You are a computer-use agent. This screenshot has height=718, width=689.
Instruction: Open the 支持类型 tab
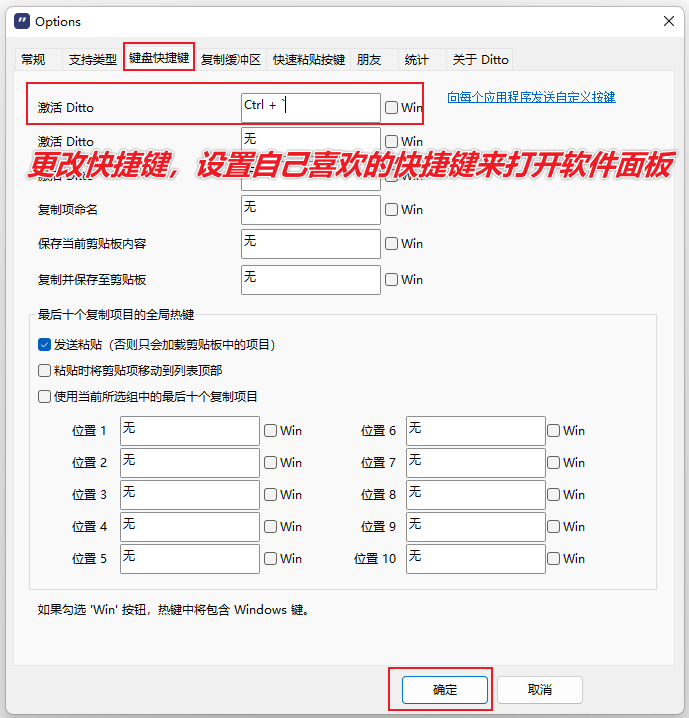coord(92,60)
